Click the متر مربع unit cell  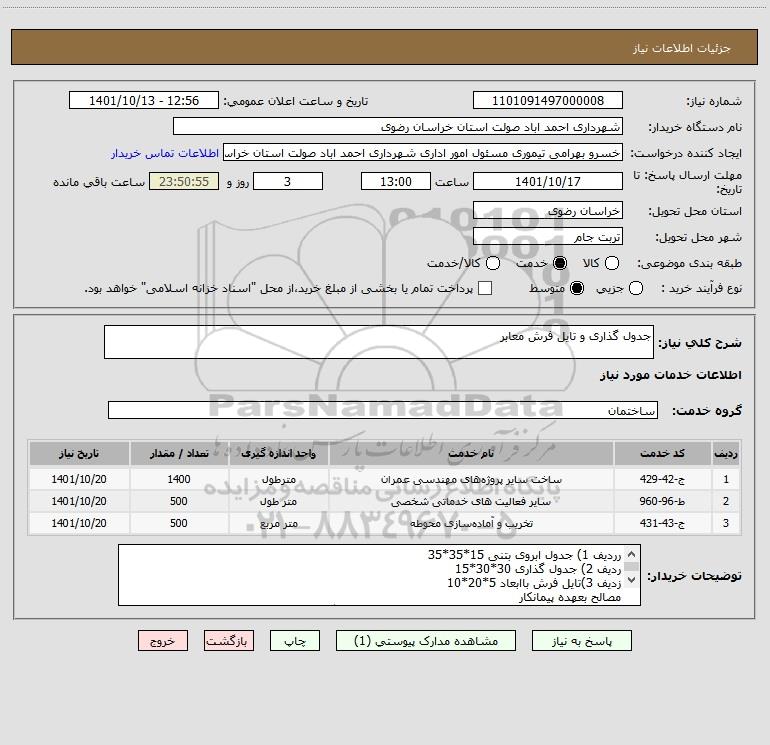[x=278, y=524]
